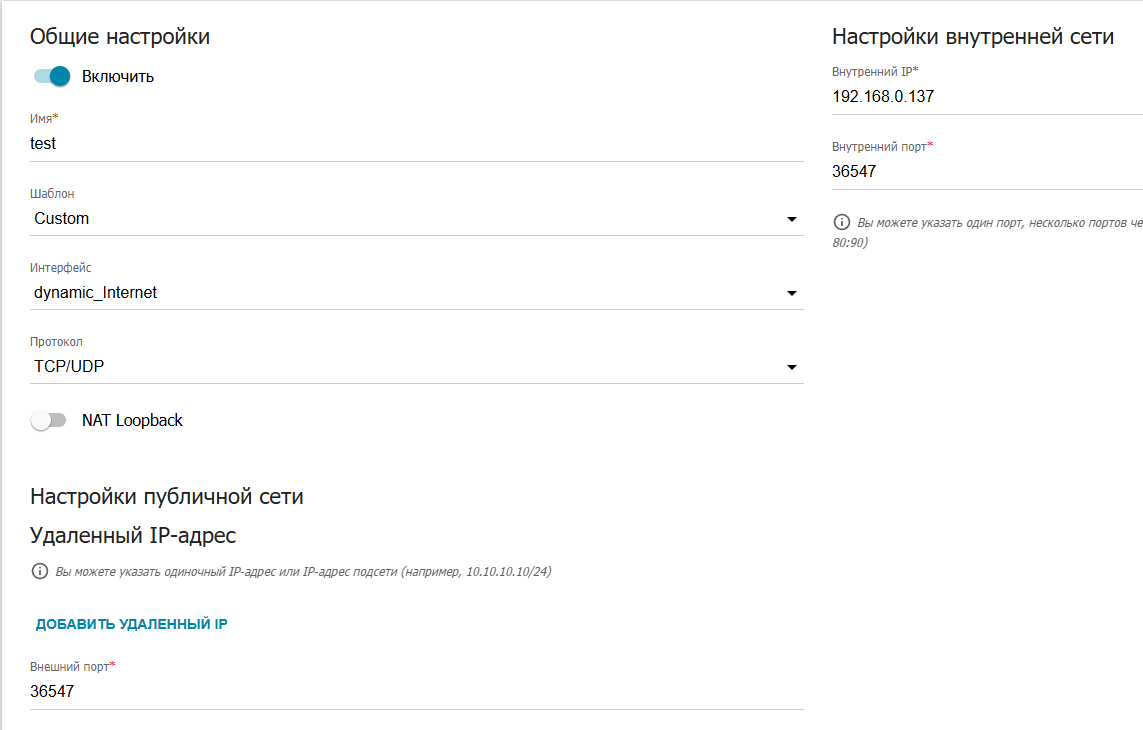Click the Удаленный IP-адрес subheading
This screenshot has width=1143, height=730.
pyautogui.click(x=133, y=536)
